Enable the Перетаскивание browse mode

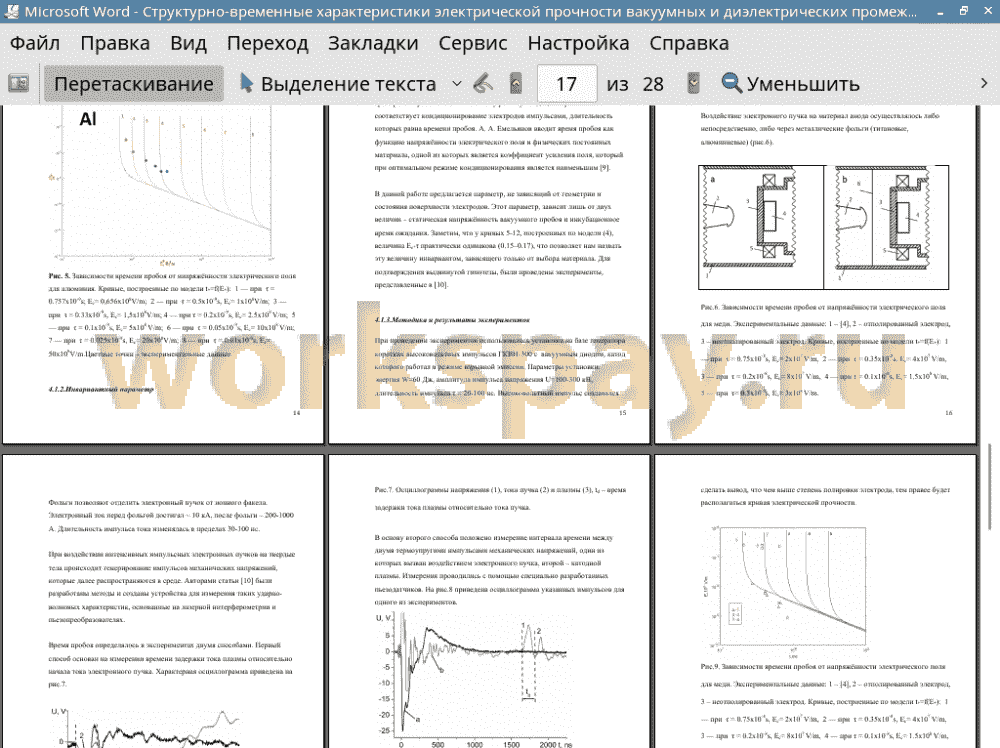point(133,84)
